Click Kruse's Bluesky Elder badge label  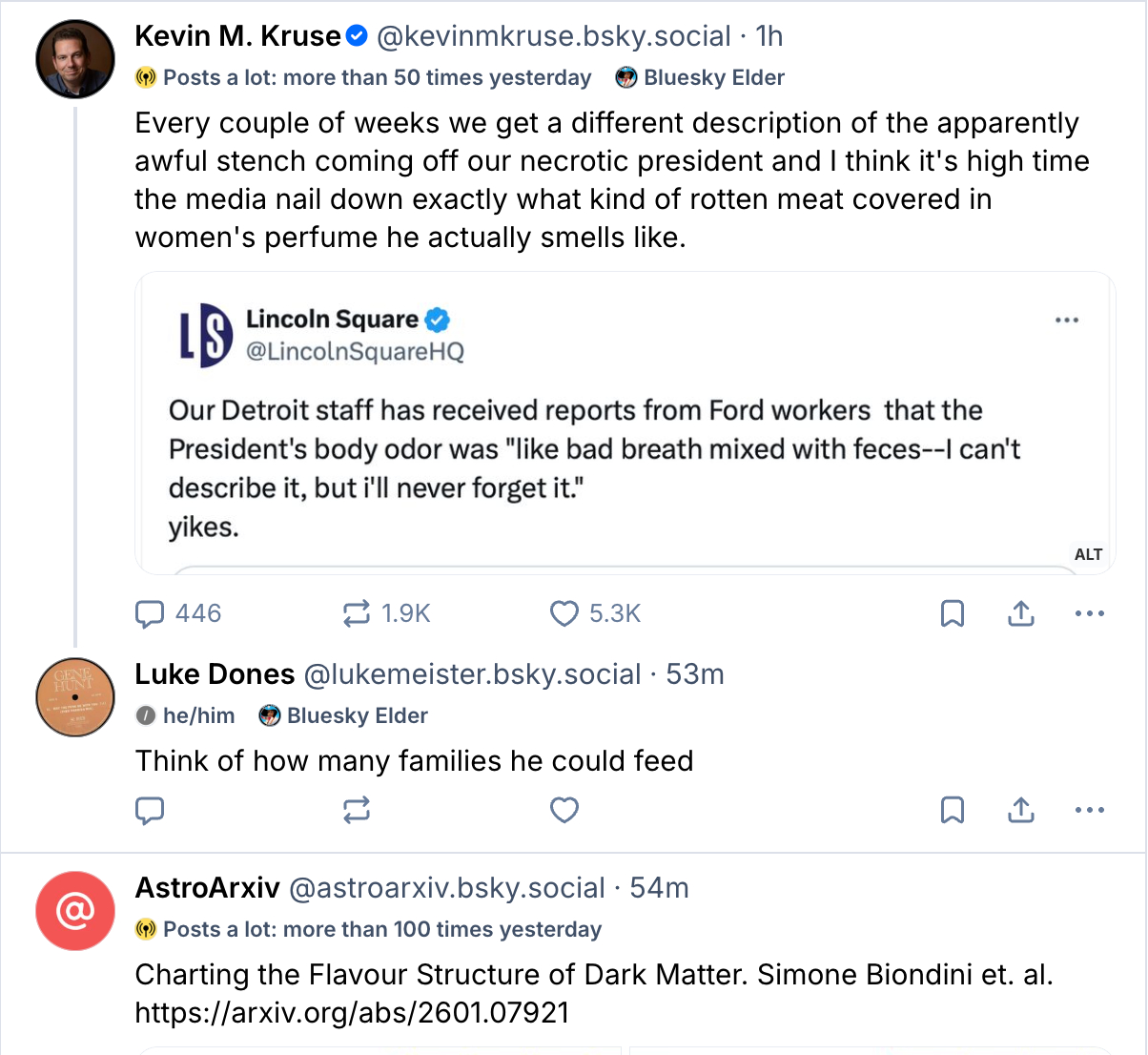point(713,78)
